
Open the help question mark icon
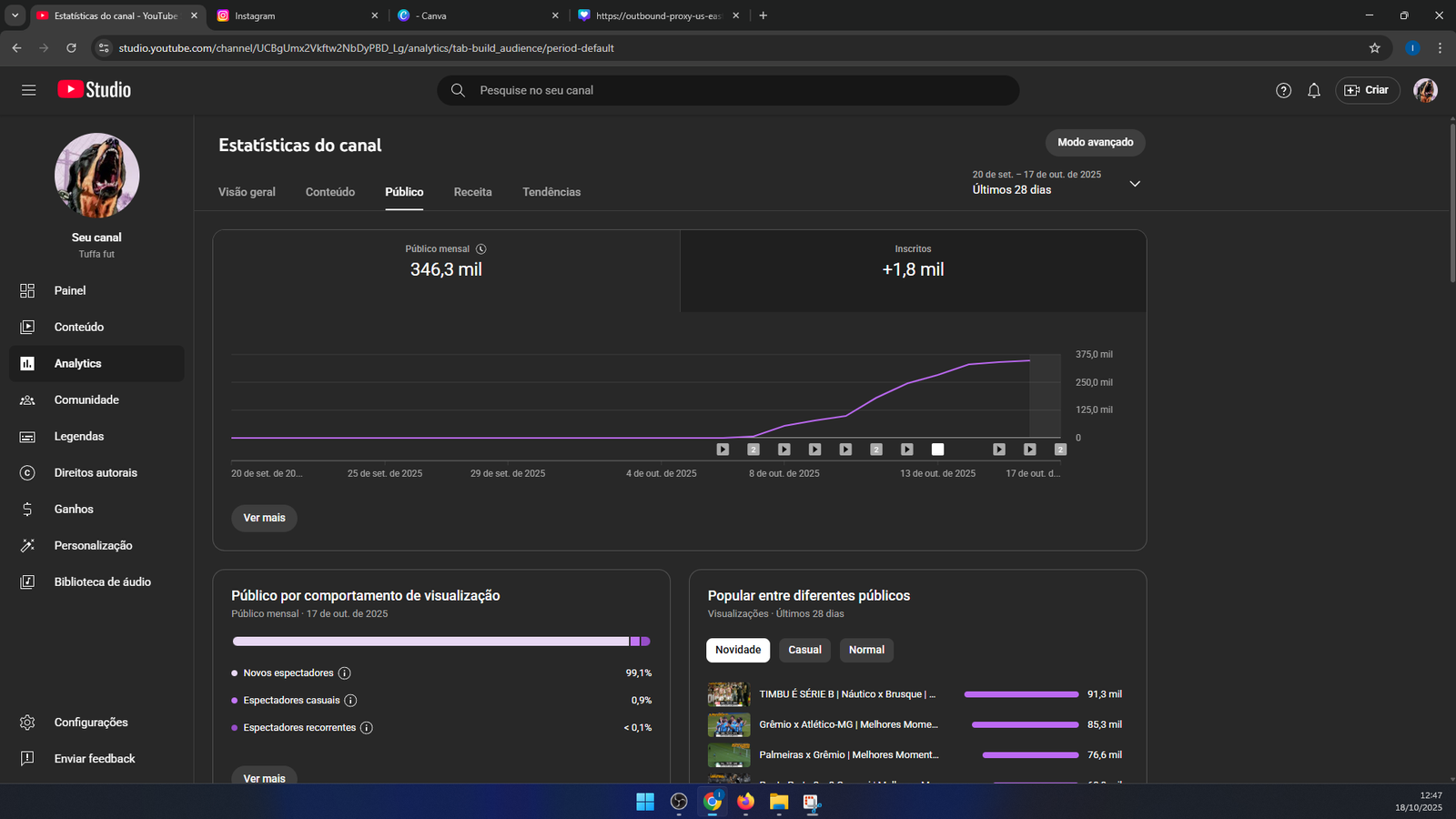tap(1283, 90)
